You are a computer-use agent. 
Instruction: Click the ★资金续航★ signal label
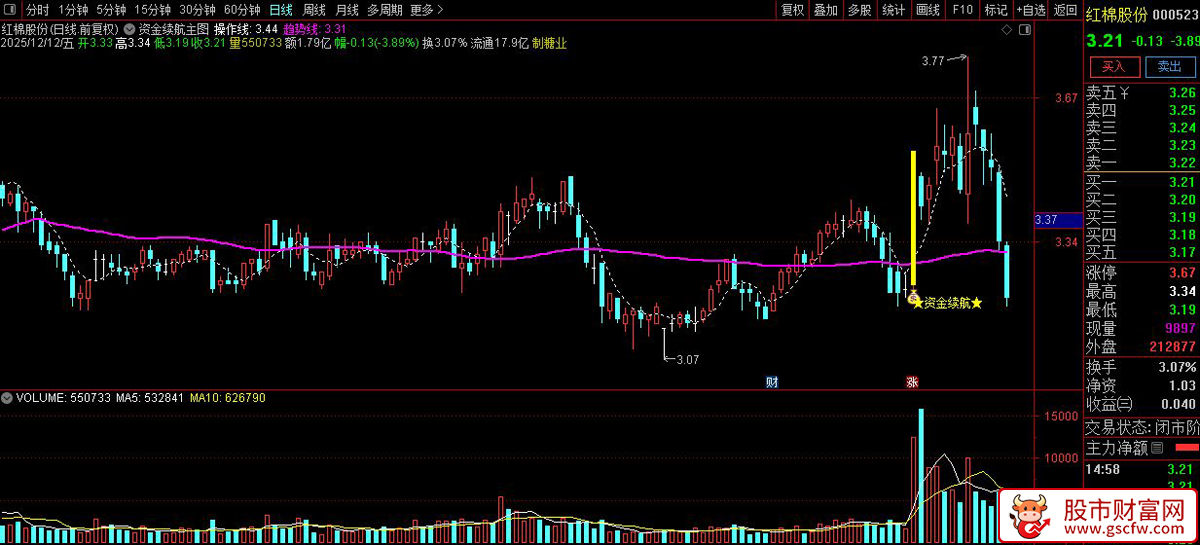[x=947, y=302]
